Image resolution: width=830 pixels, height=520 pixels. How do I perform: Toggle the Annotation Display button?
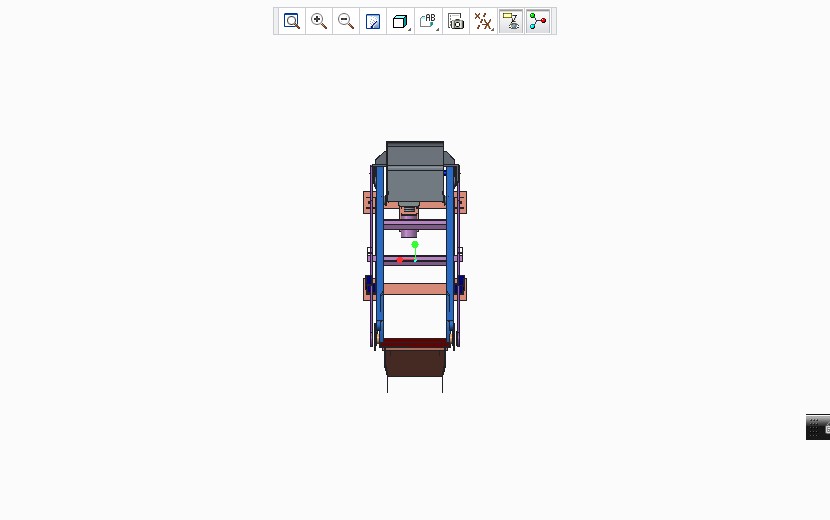click(511, 21)
